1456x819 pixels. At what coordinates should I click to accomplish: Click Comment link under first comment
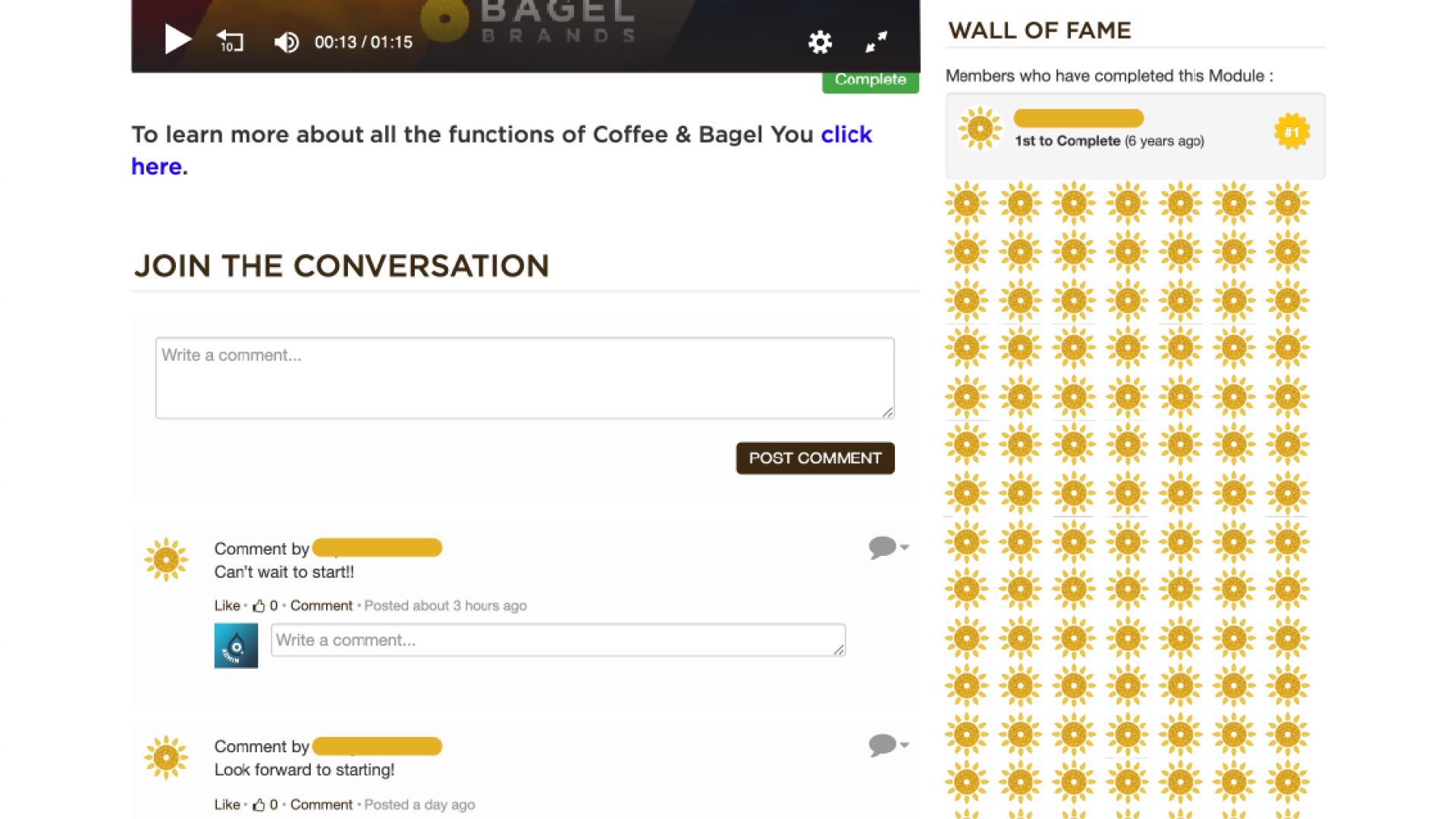pos(321,605)
